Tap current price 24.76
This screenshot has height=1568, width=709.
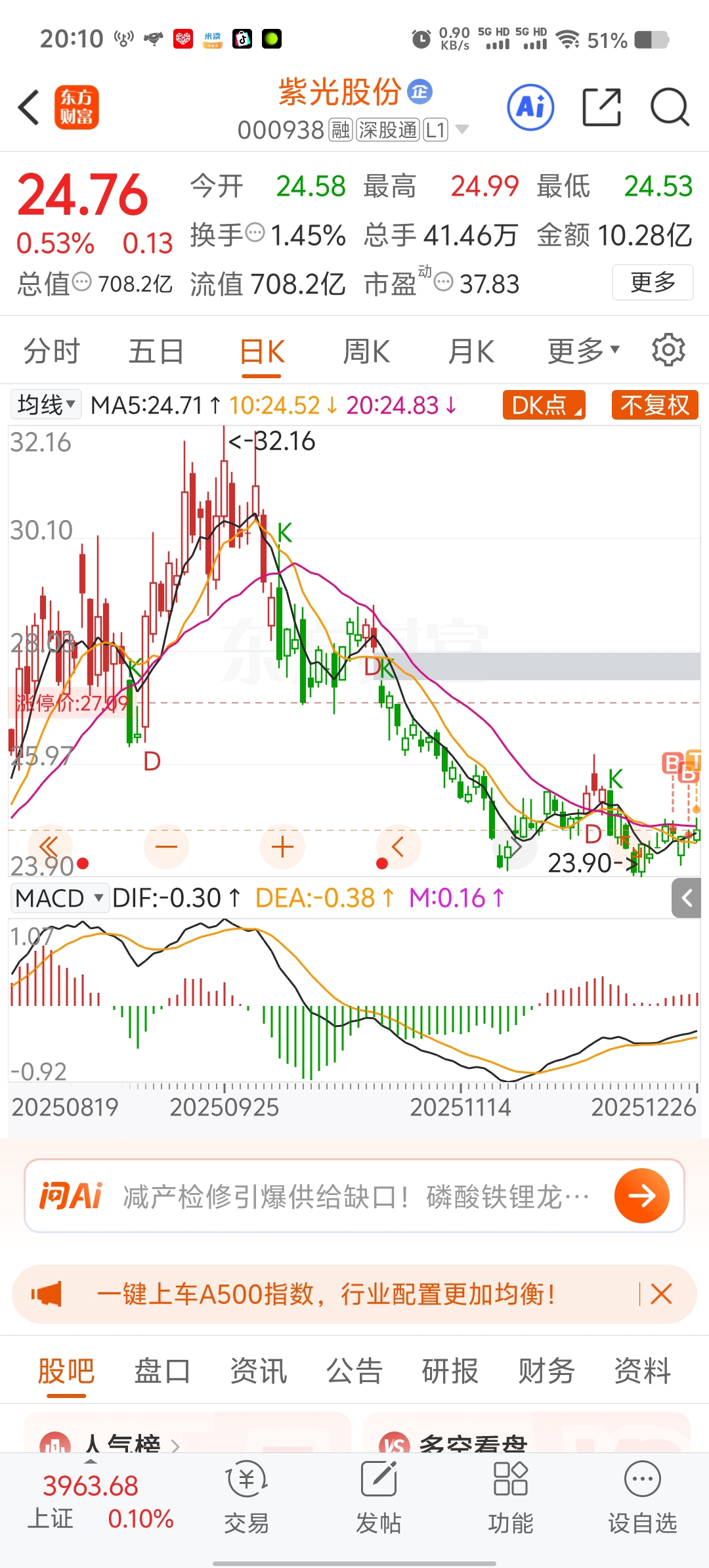coord(83,195)
